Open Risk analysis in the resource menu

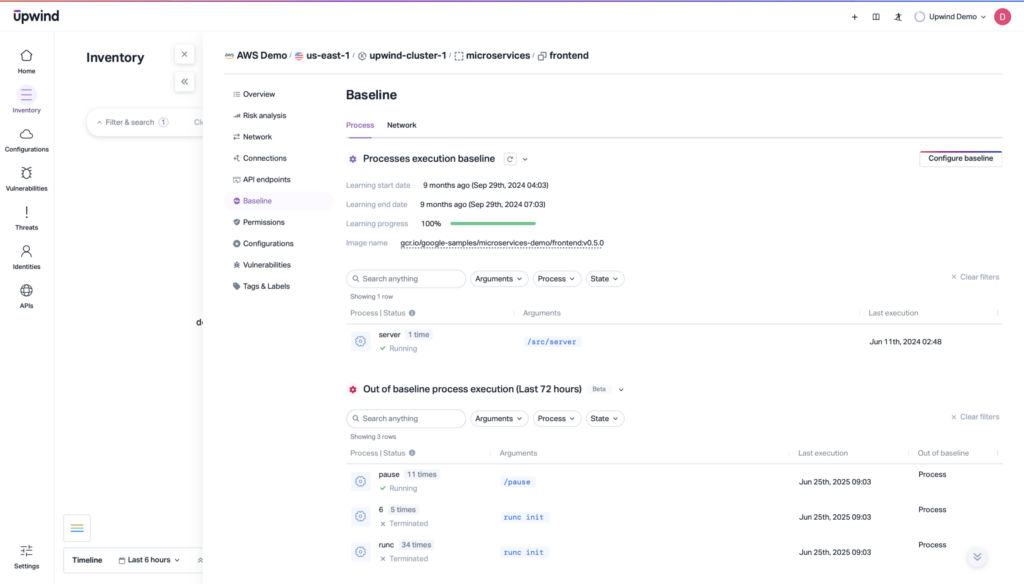264,116
